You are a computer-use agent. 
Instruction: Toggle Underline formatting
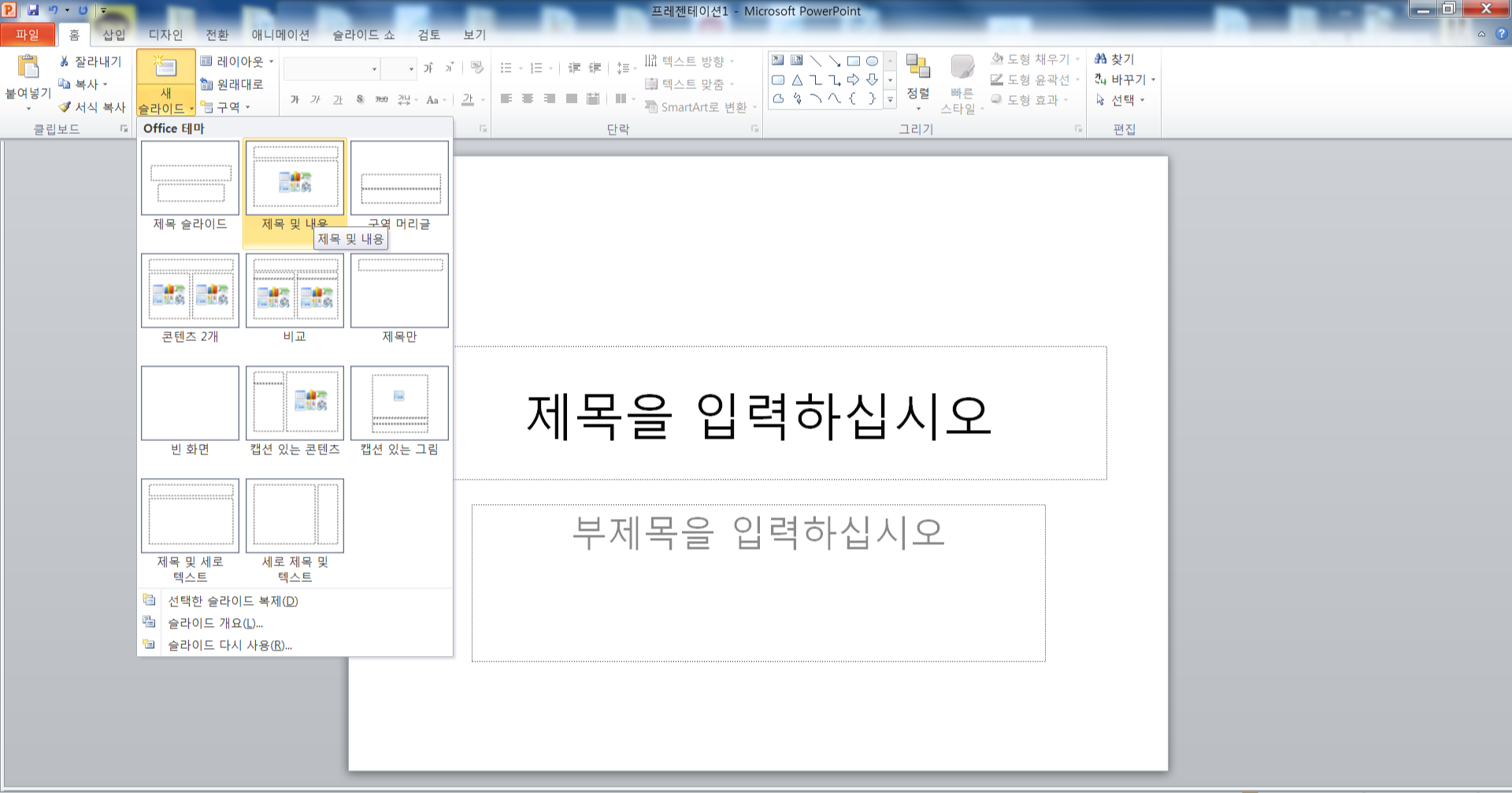click(x=338, y=99)
